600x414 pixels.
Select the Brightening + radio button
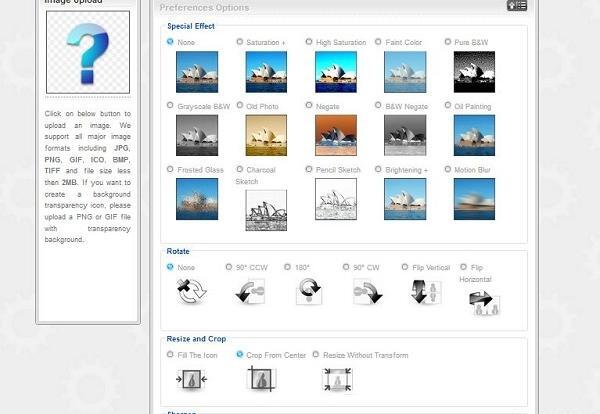tap(378, 169)
